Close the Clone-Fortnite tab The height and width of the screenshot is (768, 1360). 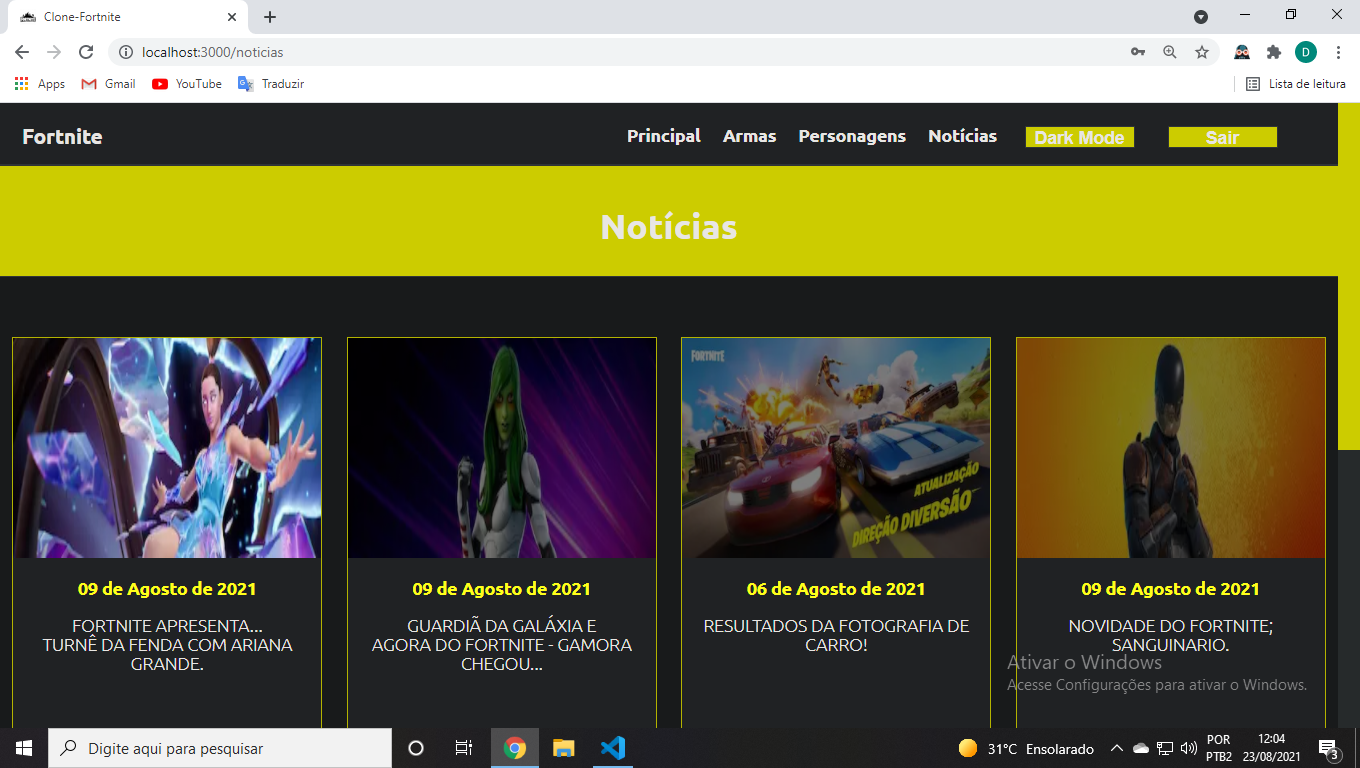[x=232, y=17]
